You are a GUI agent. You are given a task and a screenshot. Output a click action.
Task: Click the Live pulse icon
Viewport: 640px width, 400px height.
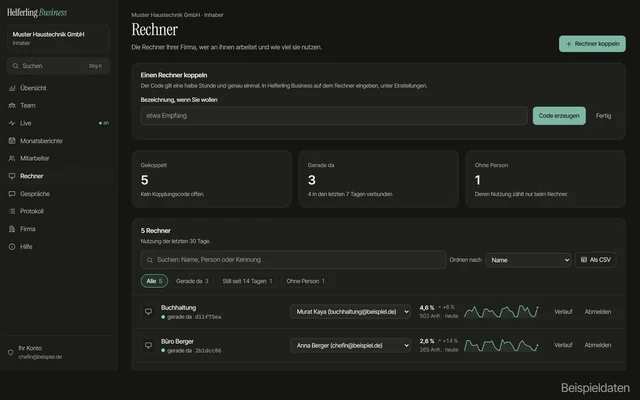click(x=12, y=123)
